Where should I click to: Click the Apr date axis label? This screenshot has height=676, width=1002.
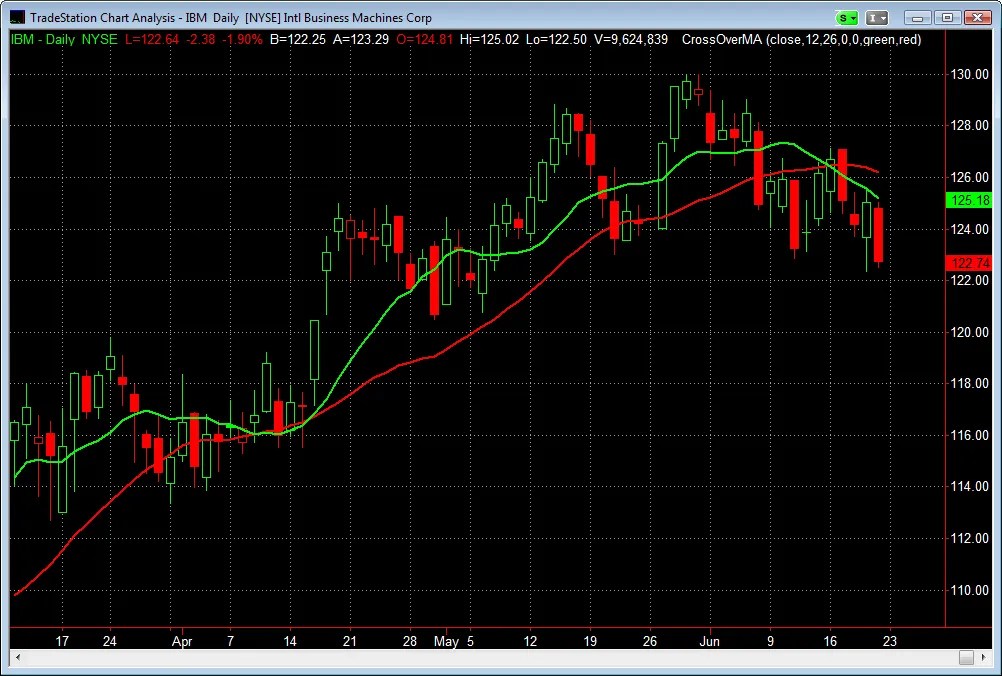(x=182, y=641)
